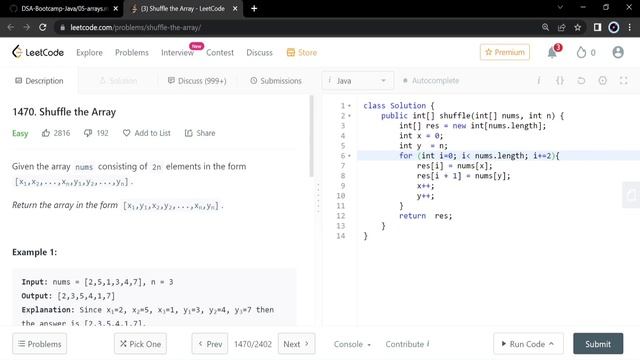
Task: Open the user profile avatar
Action: coord(618,52)
